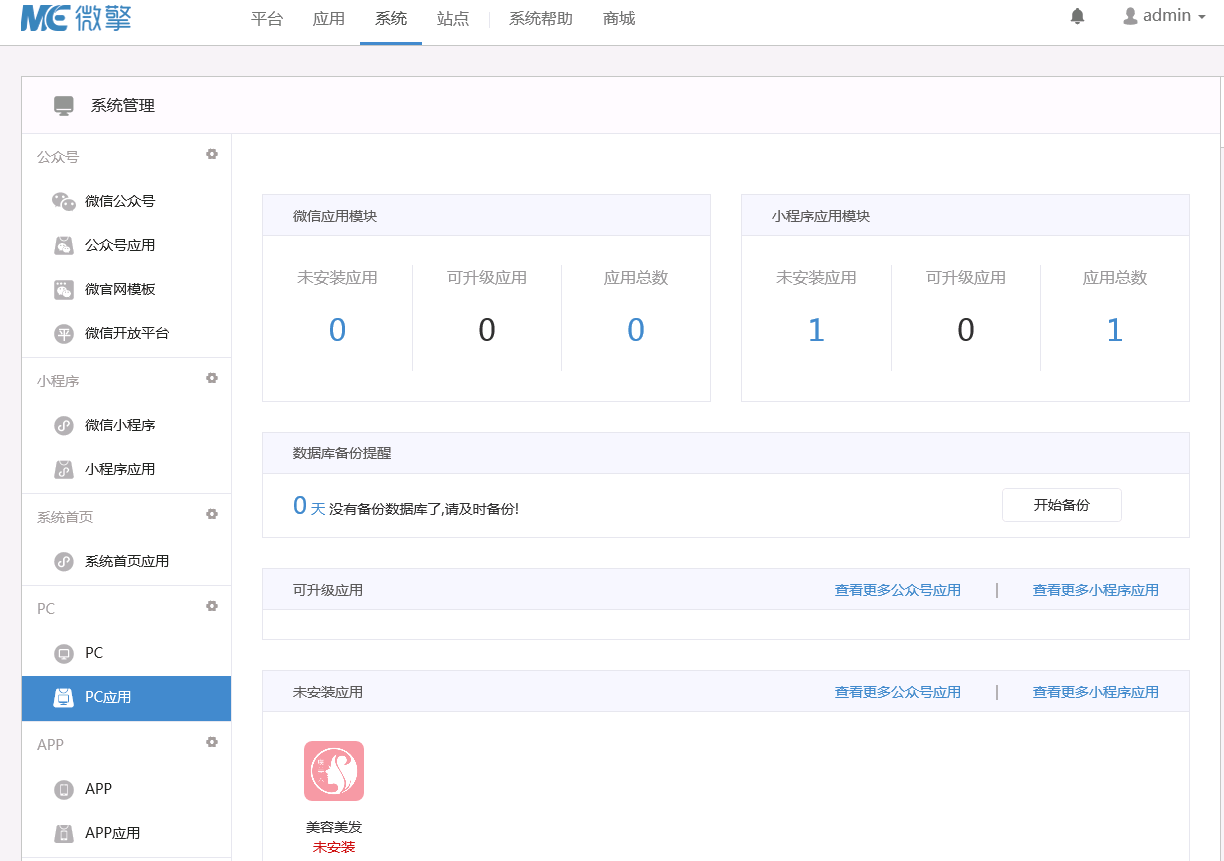Viewport: 1224px width, 861px height.
Task: Click the 开始备份 backup button
Action: pos(1061,505)
